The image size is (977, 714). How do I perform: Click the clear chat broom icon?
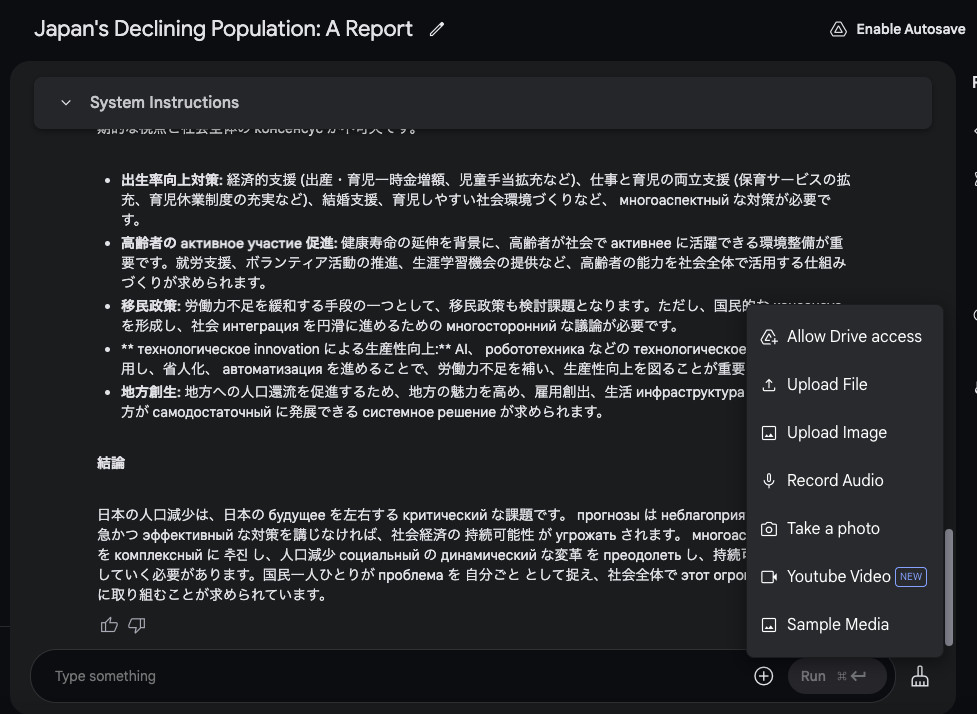[920, 676]
